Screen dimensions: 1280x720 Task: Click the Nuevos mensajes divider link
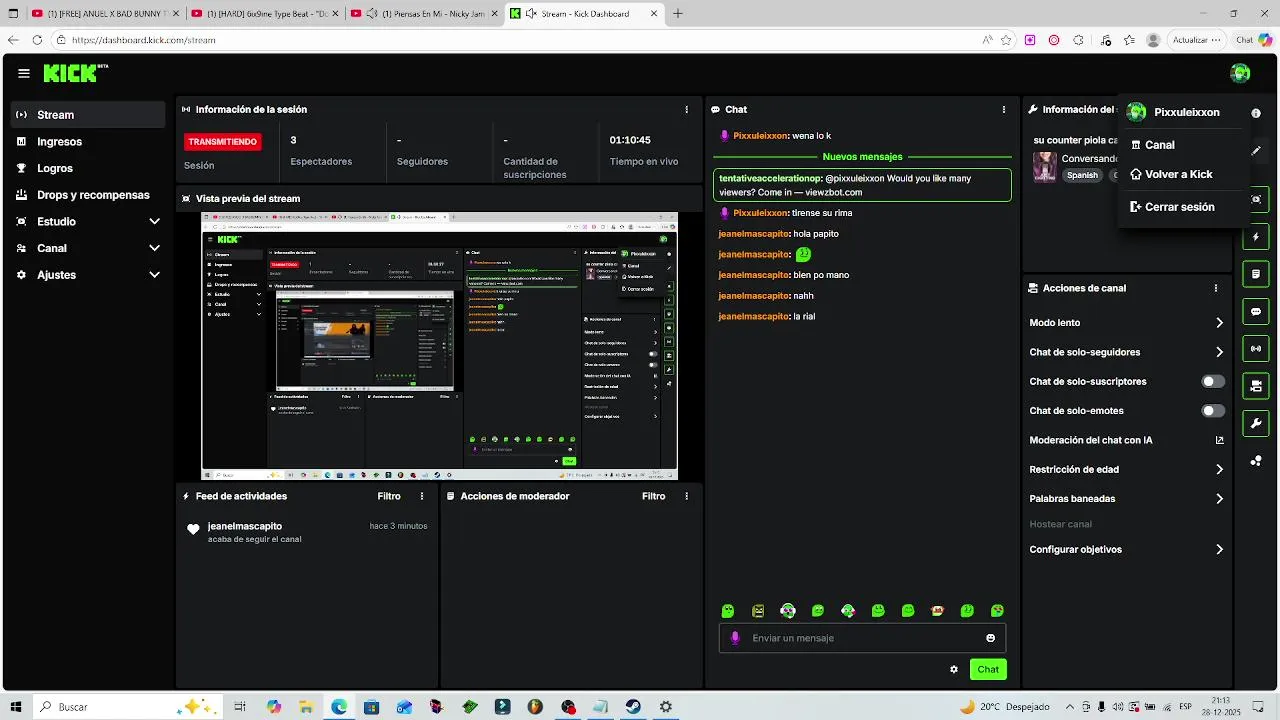862,157
